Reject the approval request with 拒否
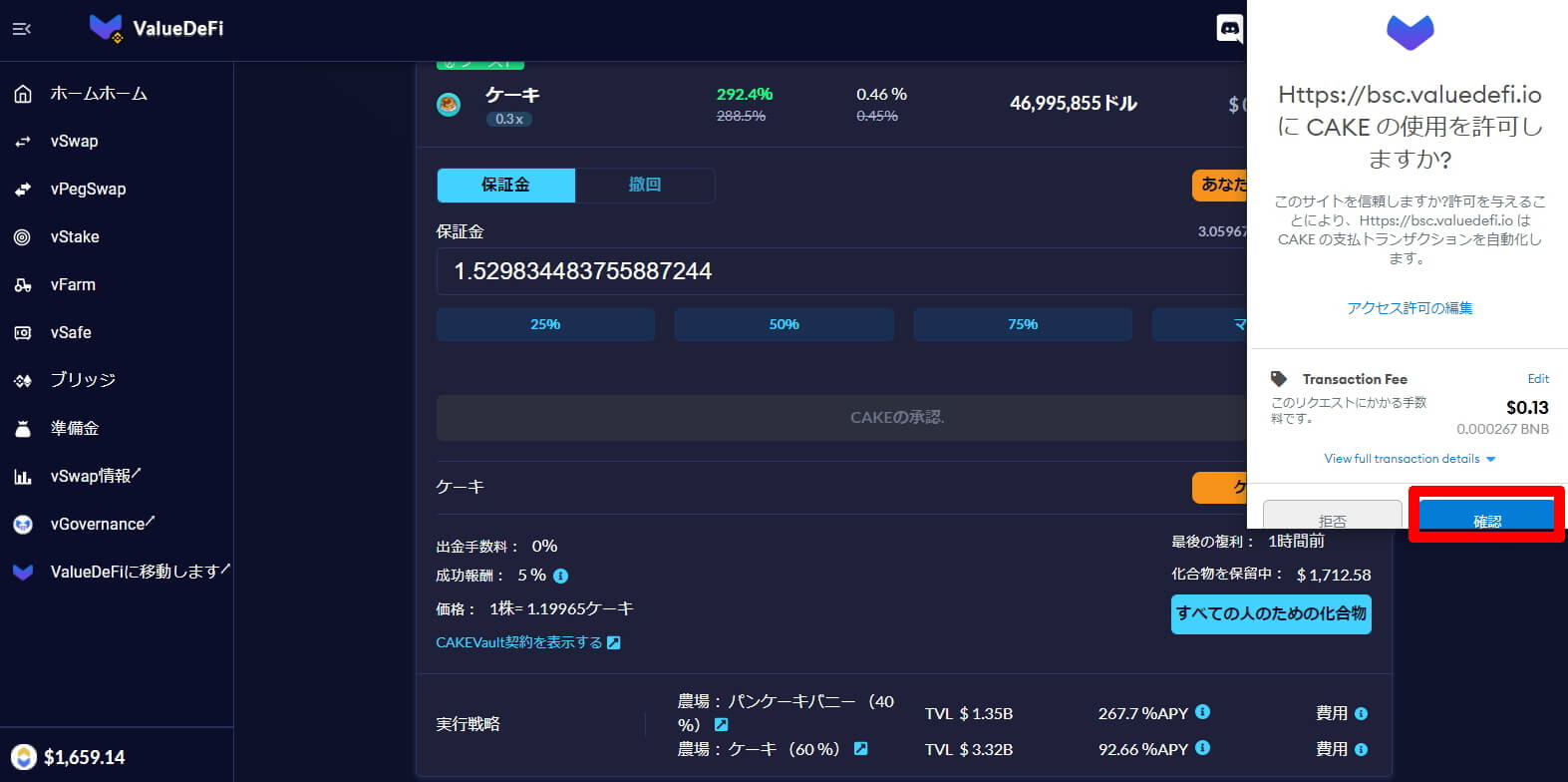This screenshot has width=1568, height=782. click(x=1332, y=516)
